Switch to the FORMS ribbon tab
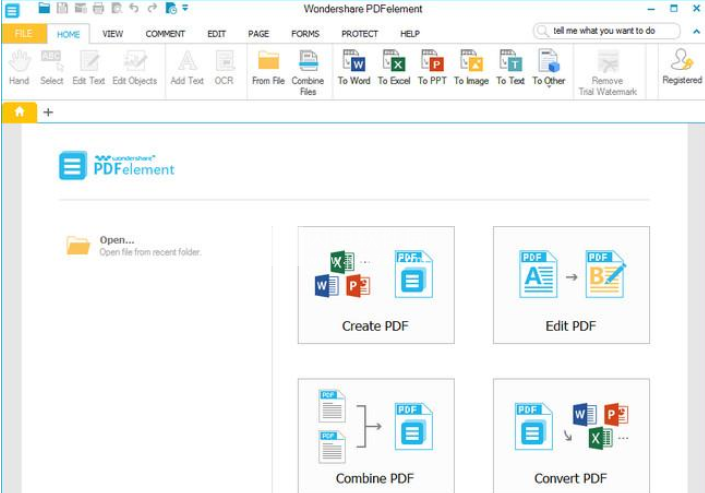Screen dimensions: 705x493 click(305, 34)
